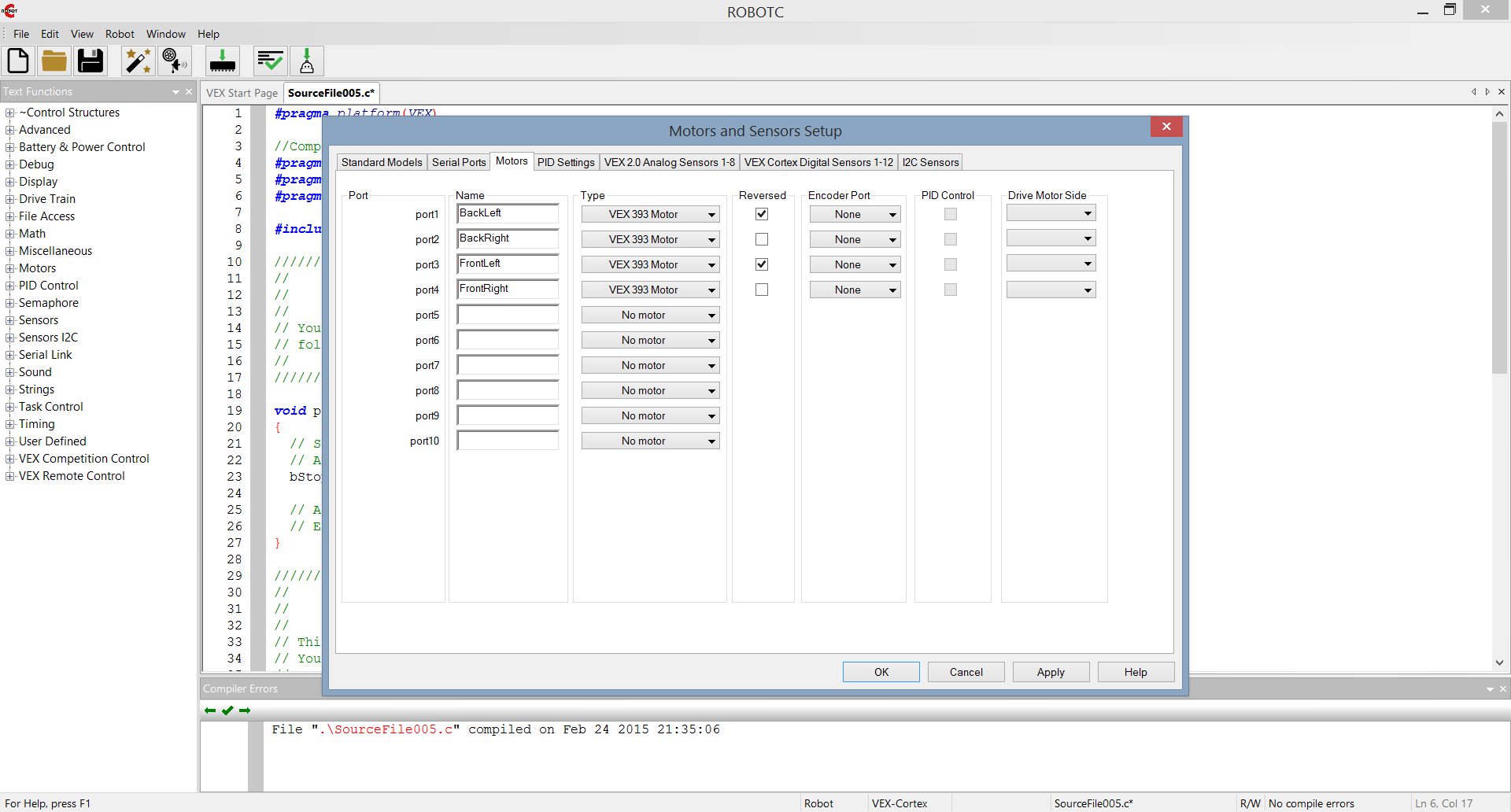Go to next compiler error arrow
Screen dimensions: 1511x812
click(x=245, y=710)
